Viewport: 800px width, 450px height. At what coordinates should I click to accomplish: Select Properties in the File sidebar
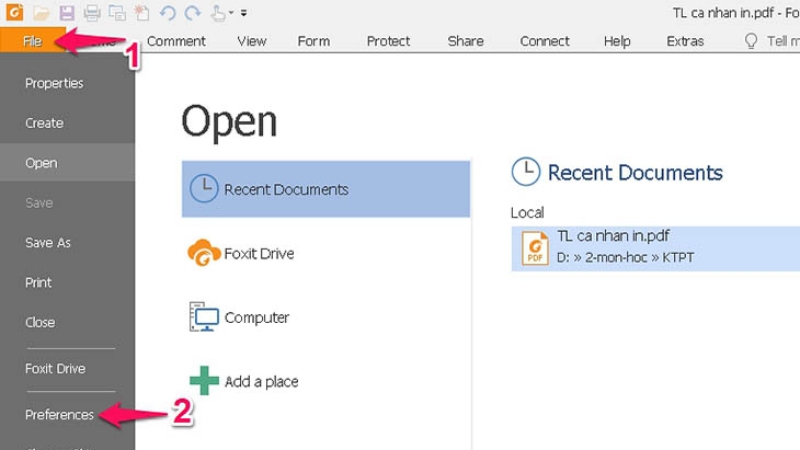coord(54,83)
